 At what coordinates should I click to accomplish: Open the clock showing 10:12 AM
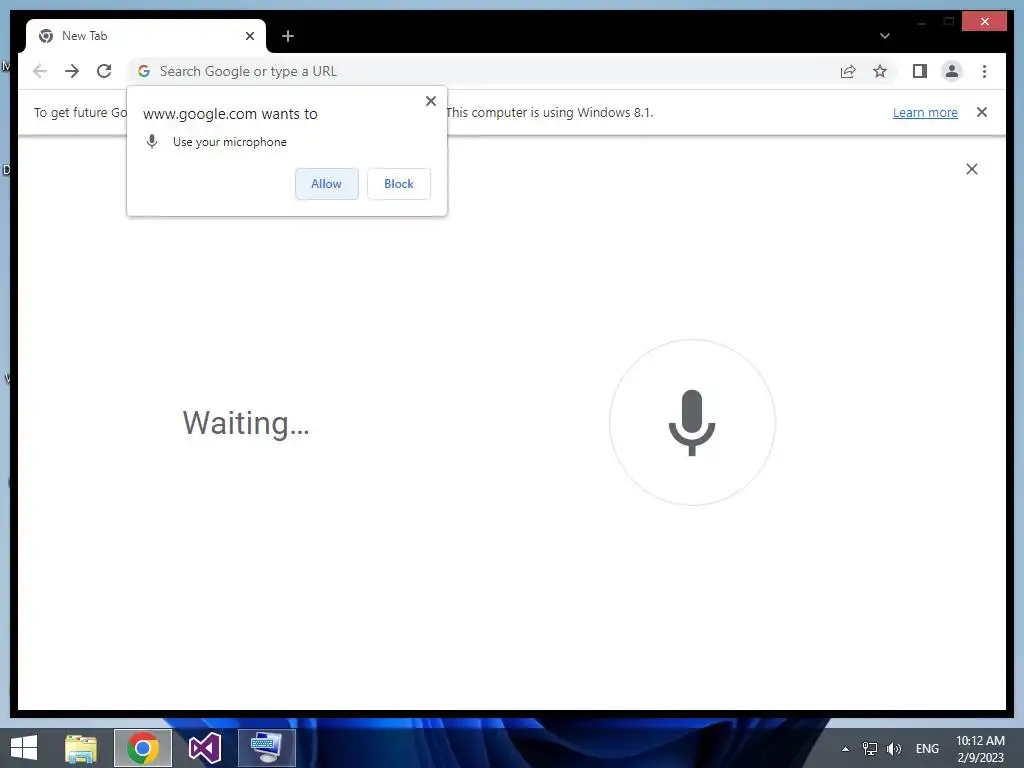980,749
